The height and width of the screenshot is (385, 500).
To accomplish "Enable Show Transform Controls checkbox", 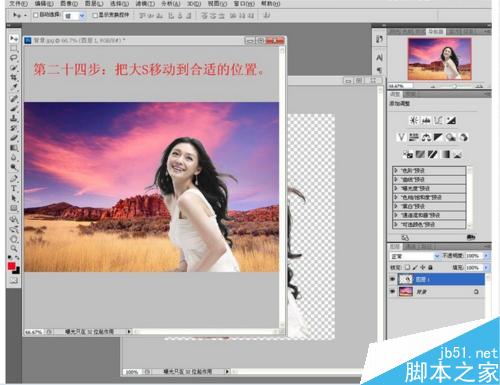I will pos(95,15).
